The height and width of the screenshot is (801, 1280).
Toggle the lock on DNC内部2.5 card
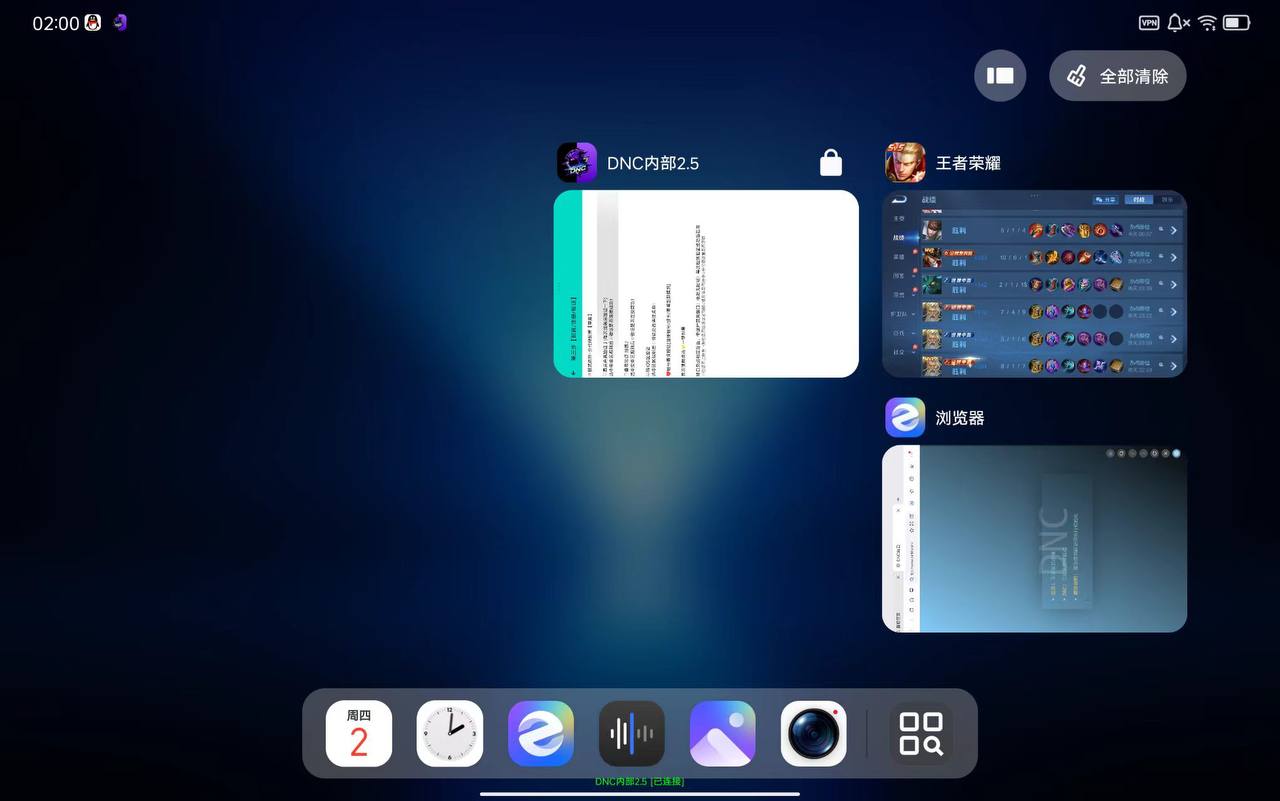[831, 163]
